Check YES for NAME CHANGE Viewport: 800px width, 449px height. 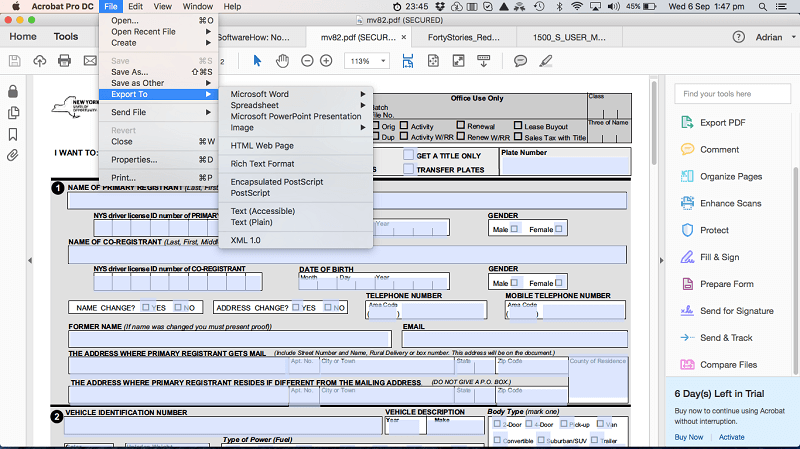coord(146,307)
